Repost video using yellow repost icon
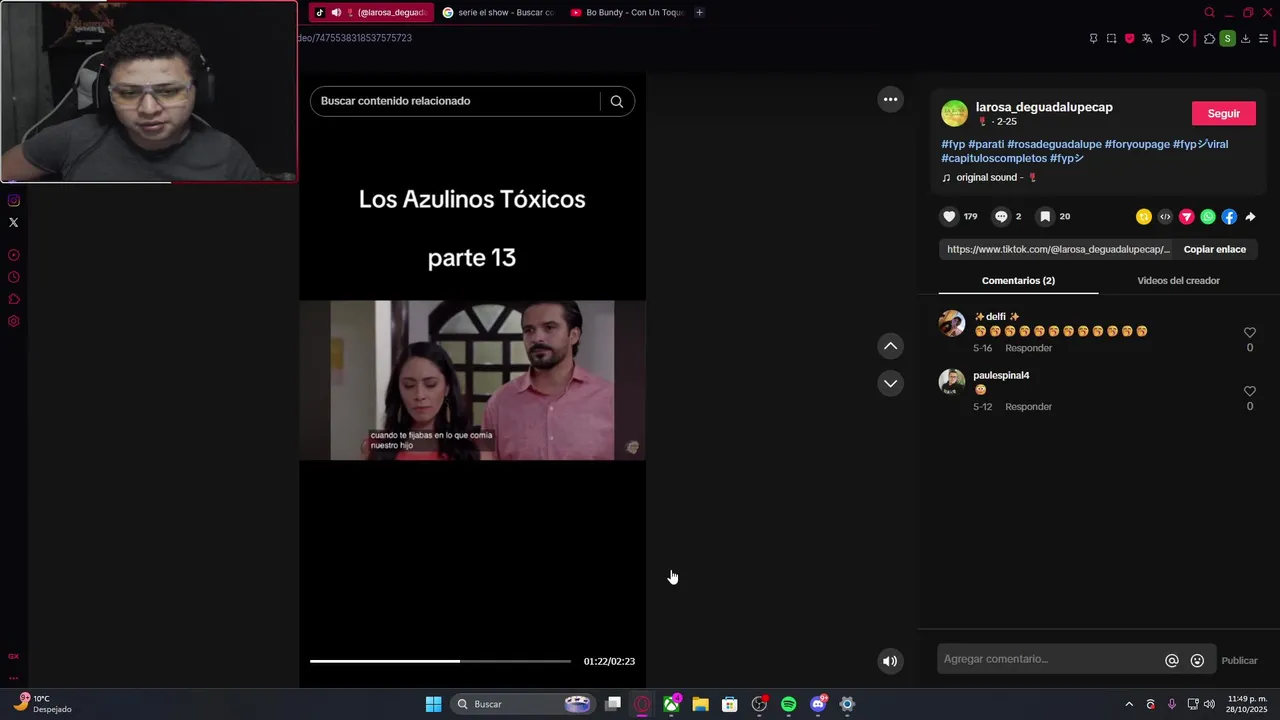This screenshot has height=720, width=1280. (x=1144, y=217)
